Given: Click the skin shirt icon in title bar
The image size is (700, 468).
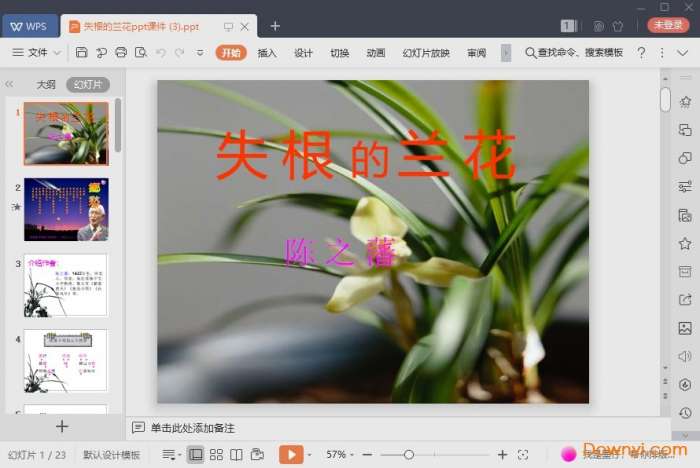Looking at the screenshot, I should (618, 26).
